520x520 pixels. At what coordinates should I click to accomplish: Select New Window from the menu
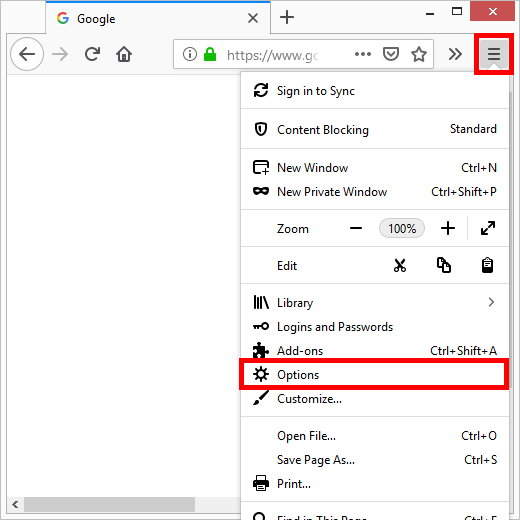coord(375,168)
